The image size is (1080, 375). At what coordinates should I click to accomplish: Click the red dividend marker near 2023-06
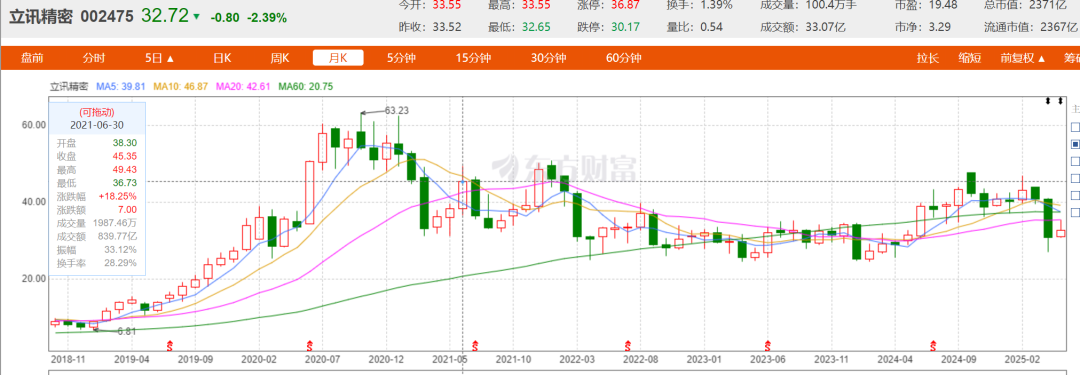coord(767,344)
